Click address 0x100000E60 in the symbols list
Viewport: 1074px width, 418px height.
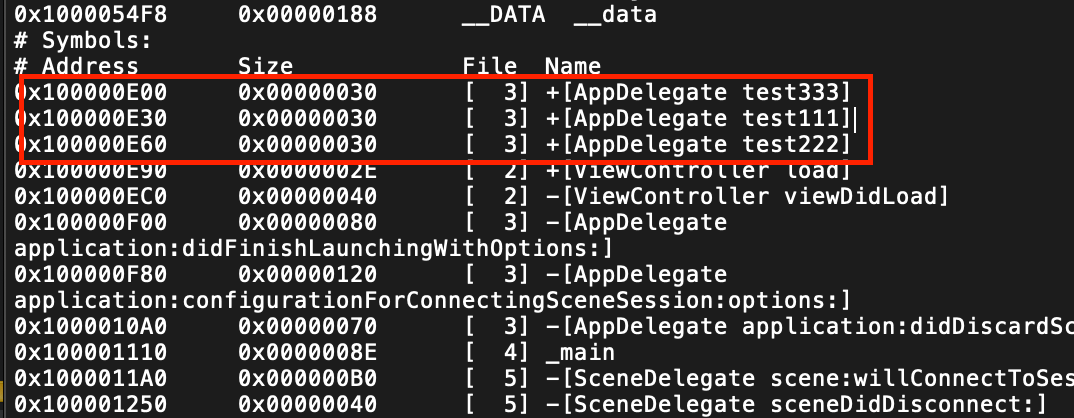(x=91, y=145)
